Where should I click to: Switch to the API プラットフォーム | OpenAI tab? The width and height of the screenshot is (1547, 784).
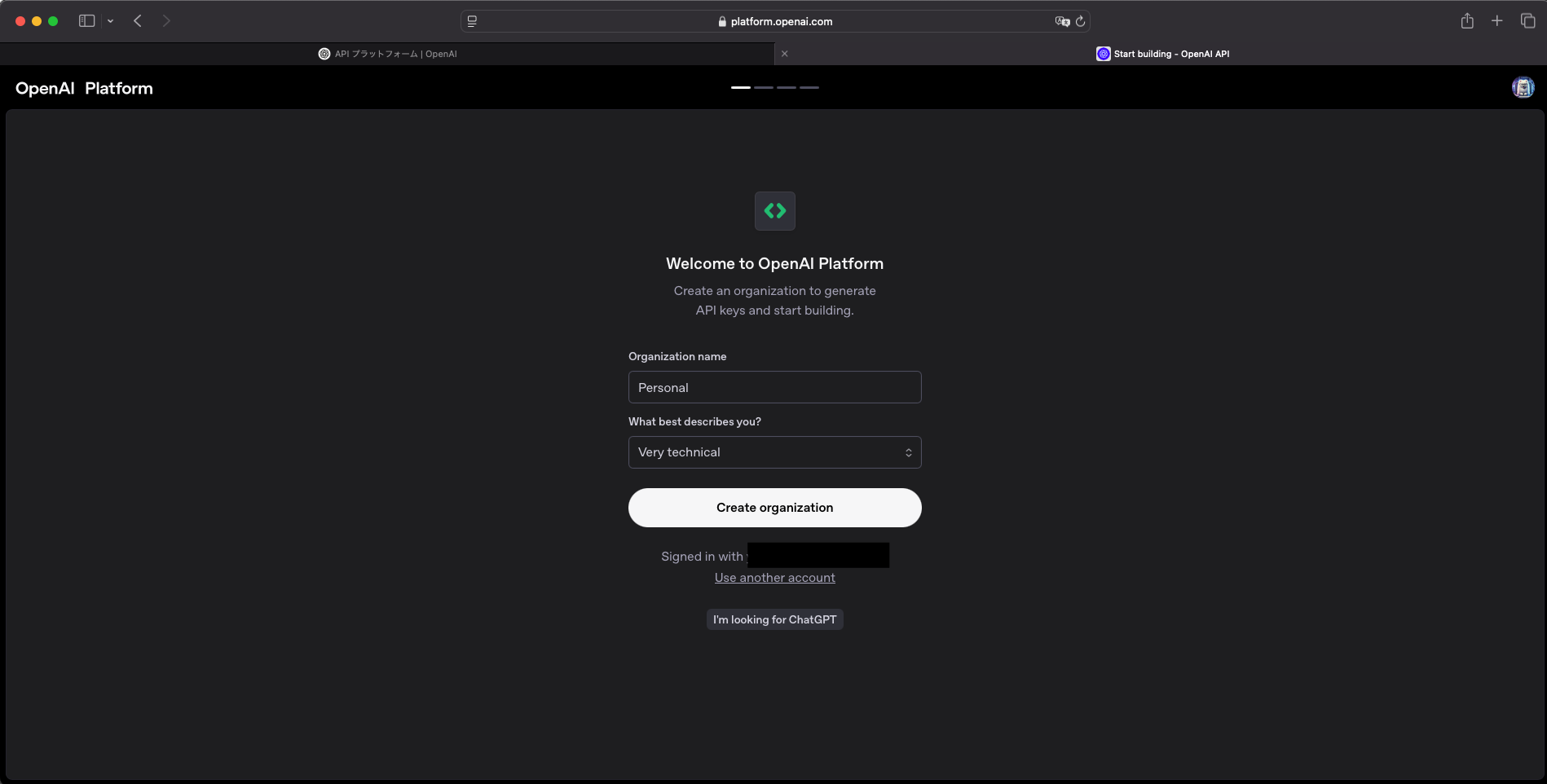tap(387, 54)
